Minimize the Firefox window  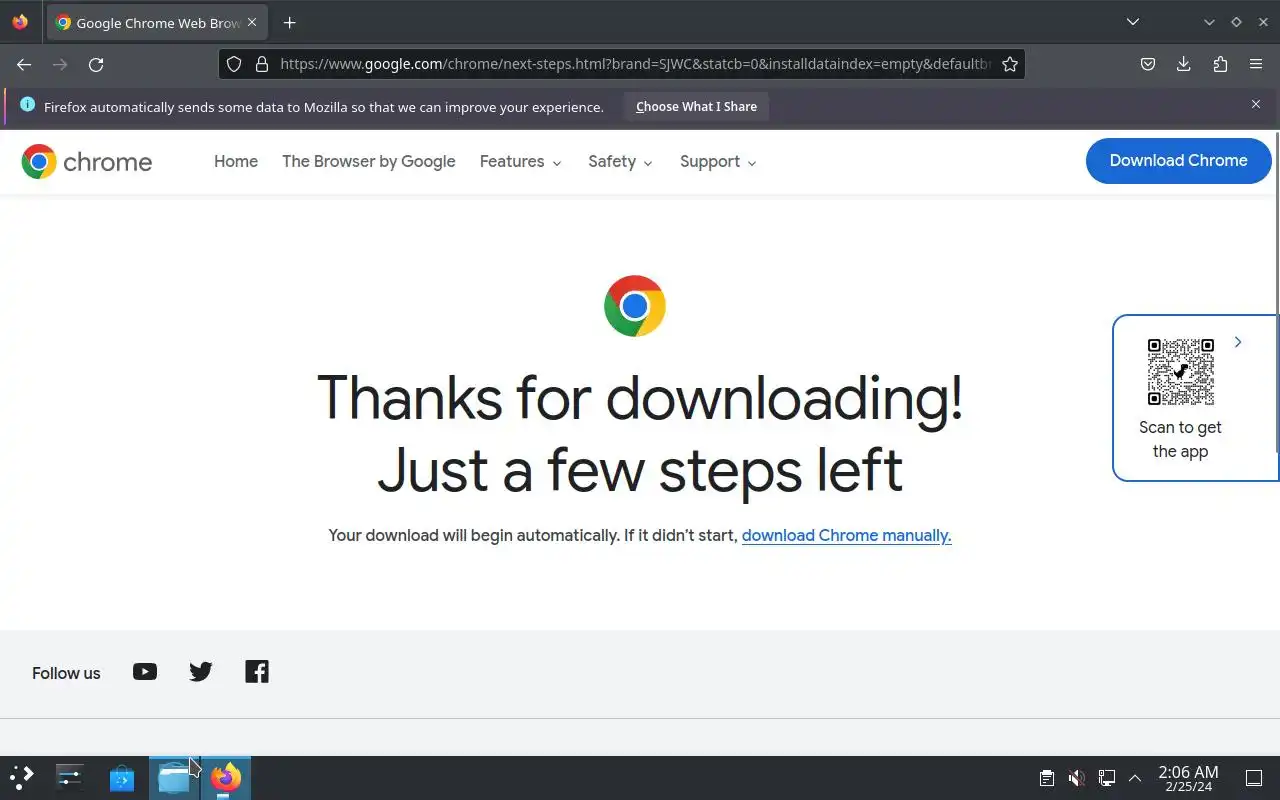1209,22
